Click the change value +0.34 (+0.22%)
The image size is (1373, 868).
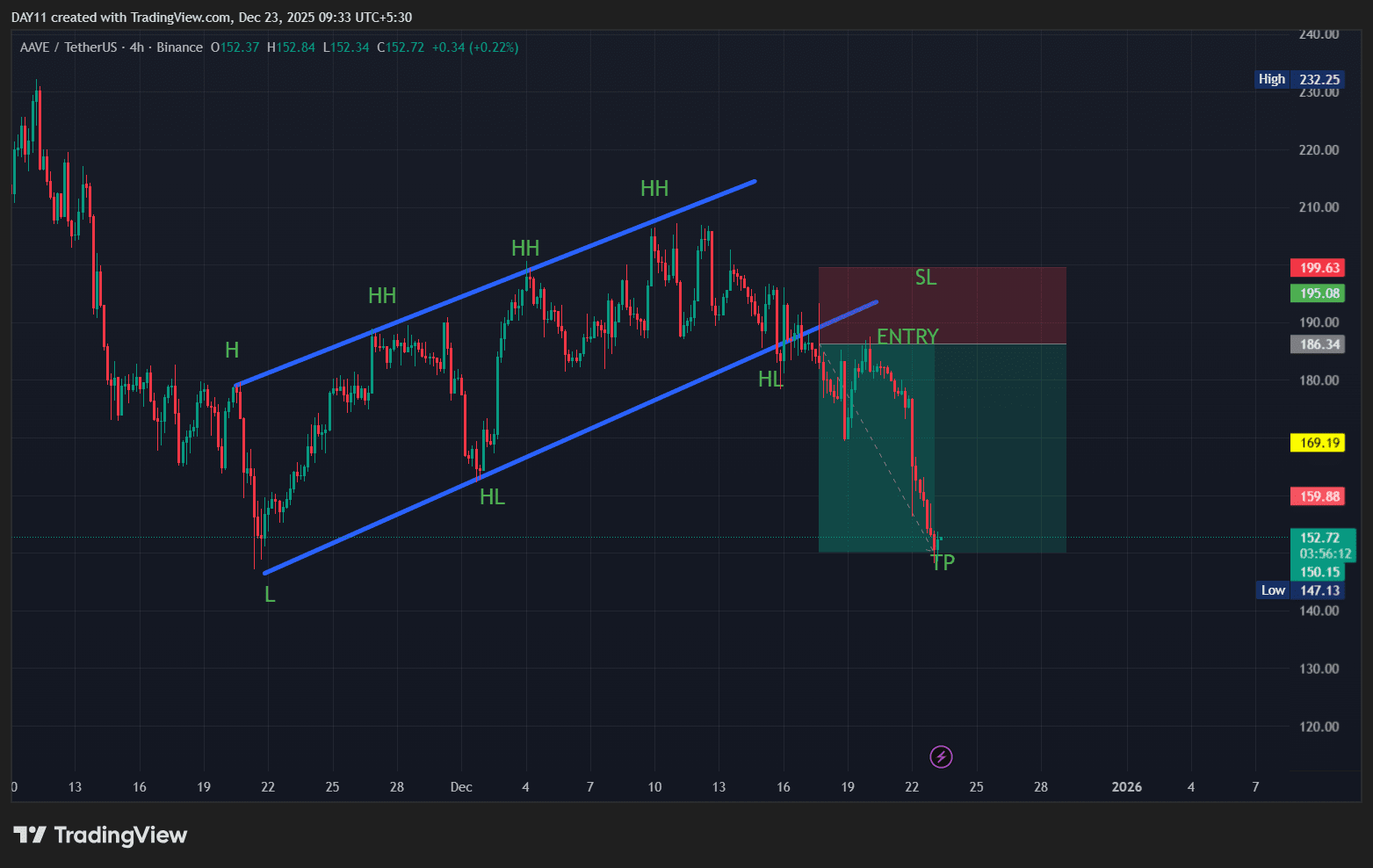[475, 47]
